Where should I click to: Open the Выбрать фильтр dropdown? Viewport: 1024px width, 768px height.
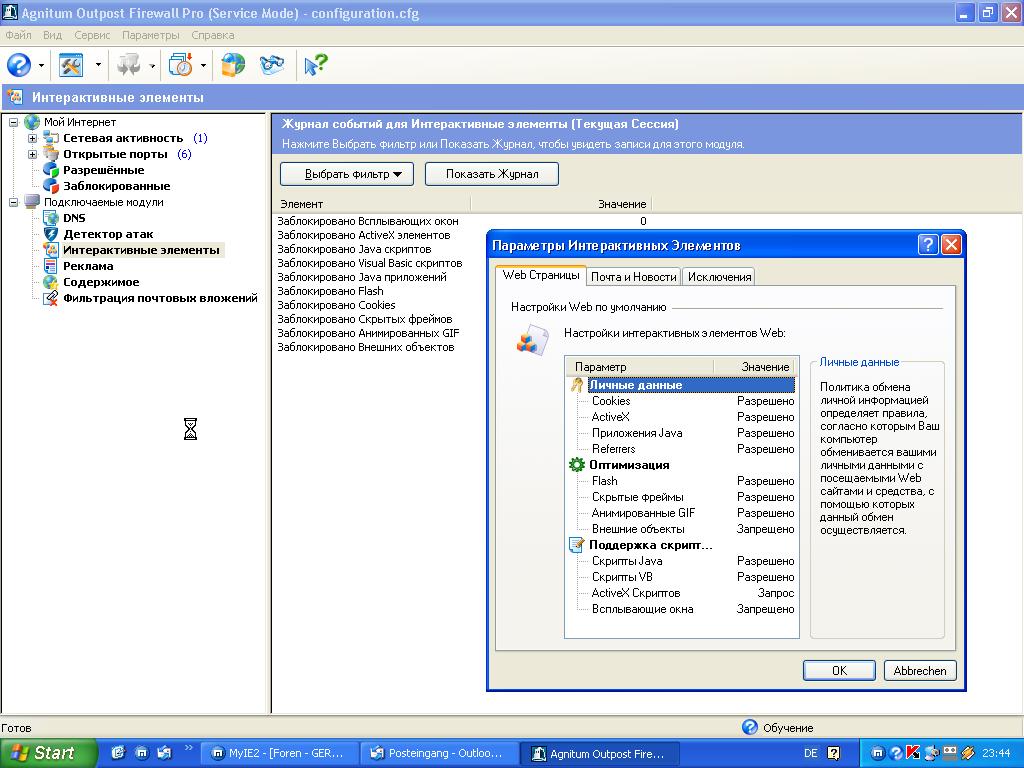(x=347, y=174)
